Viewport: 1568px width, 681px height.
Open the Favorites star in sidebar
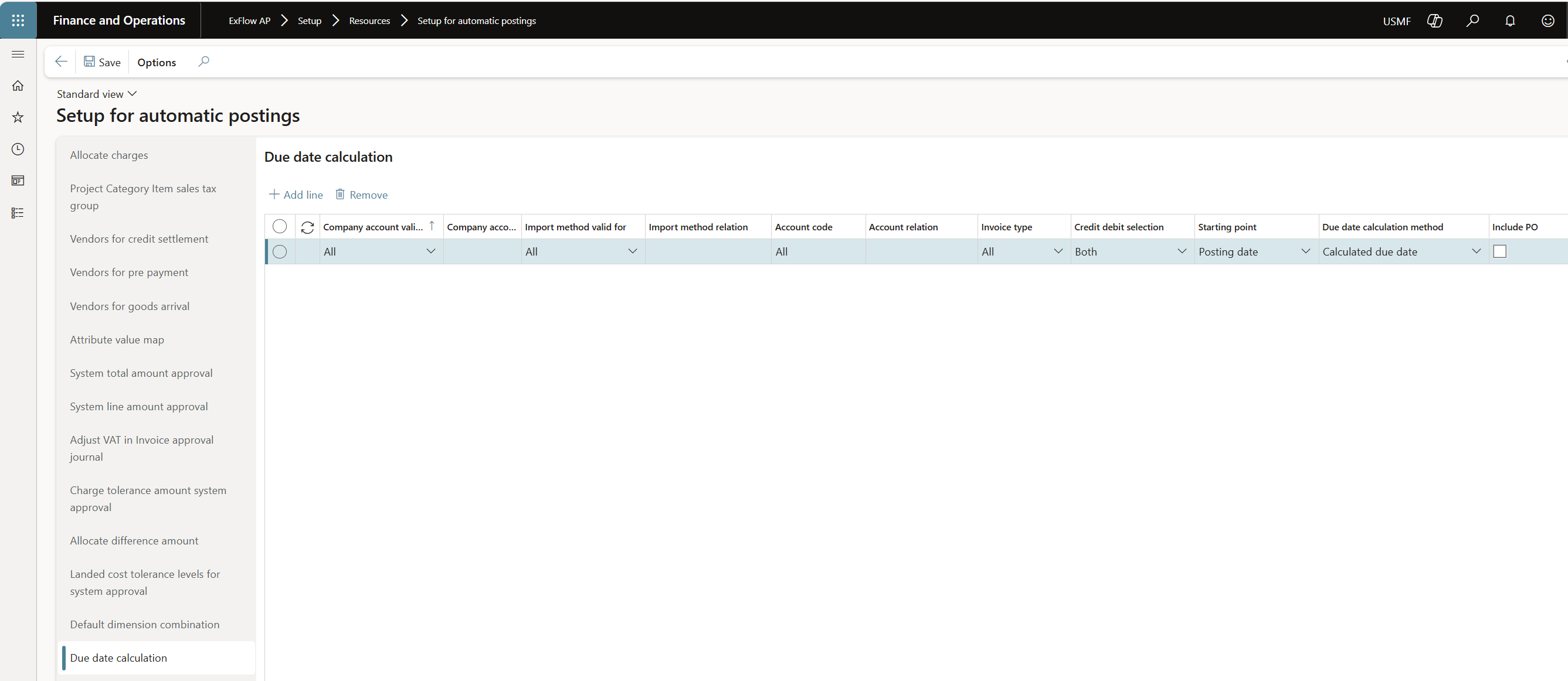[18, 117]
